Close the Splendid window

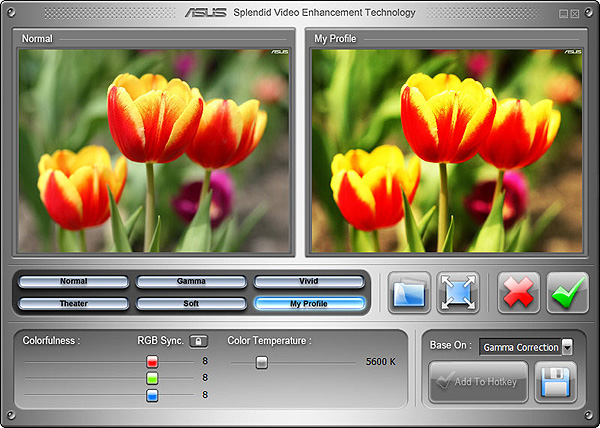(575, 14)
